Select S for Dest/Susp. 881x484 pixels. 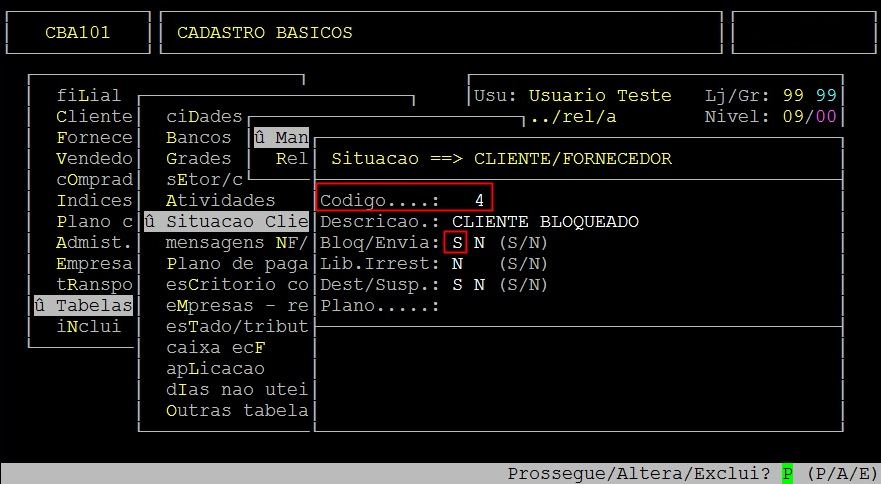click(x=457, y=284)
